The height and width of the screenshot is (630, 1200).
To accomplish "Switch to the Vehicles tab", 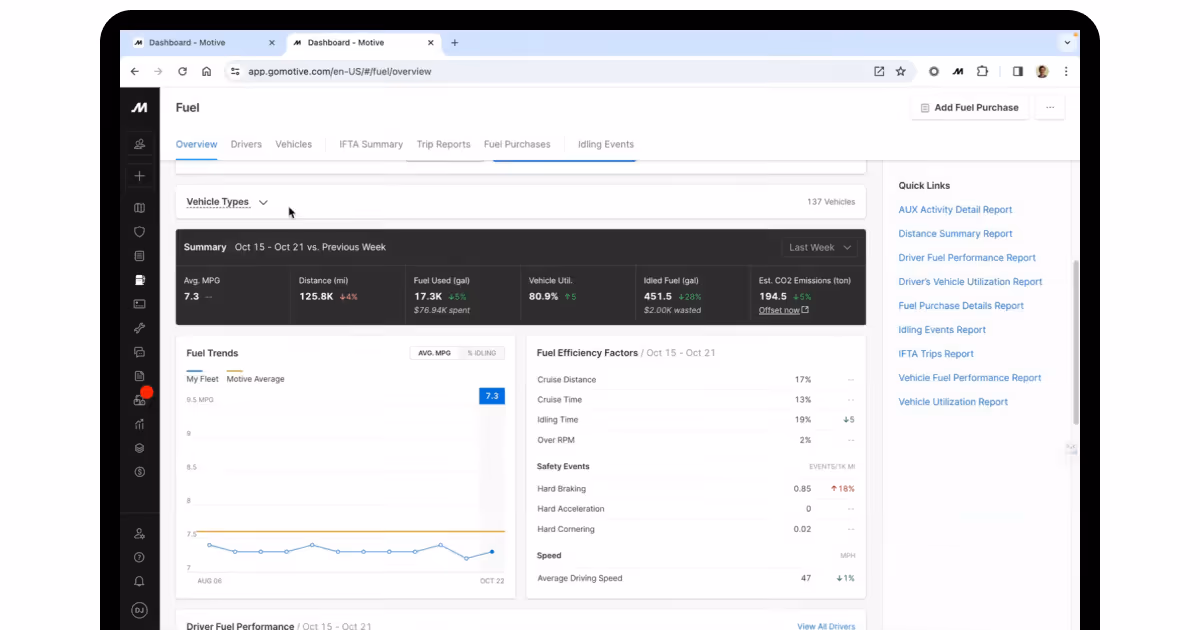I will pos(294,144).
